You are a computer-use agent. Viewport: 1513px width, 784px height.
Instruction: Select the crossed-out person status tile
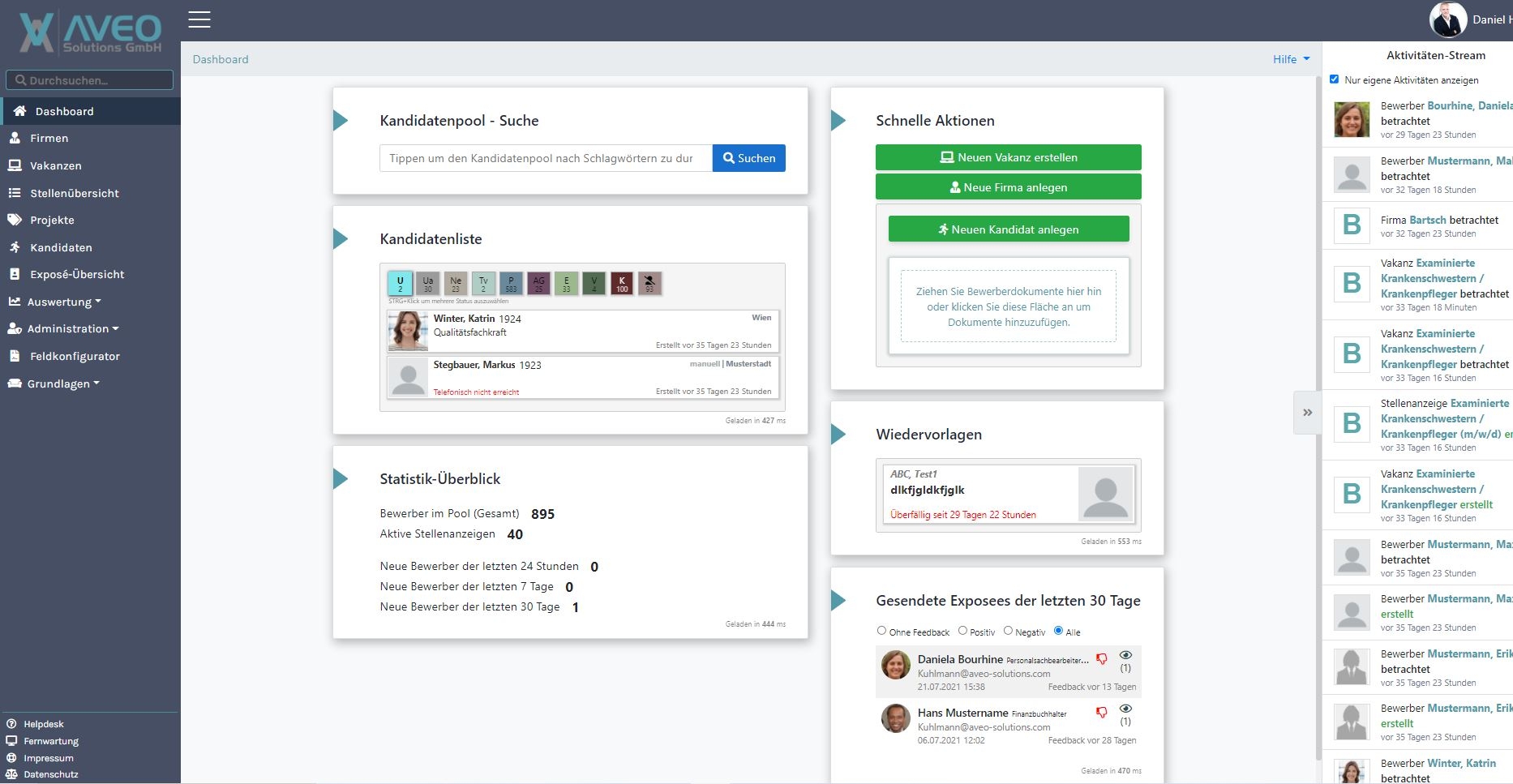(x=649, y=284)
